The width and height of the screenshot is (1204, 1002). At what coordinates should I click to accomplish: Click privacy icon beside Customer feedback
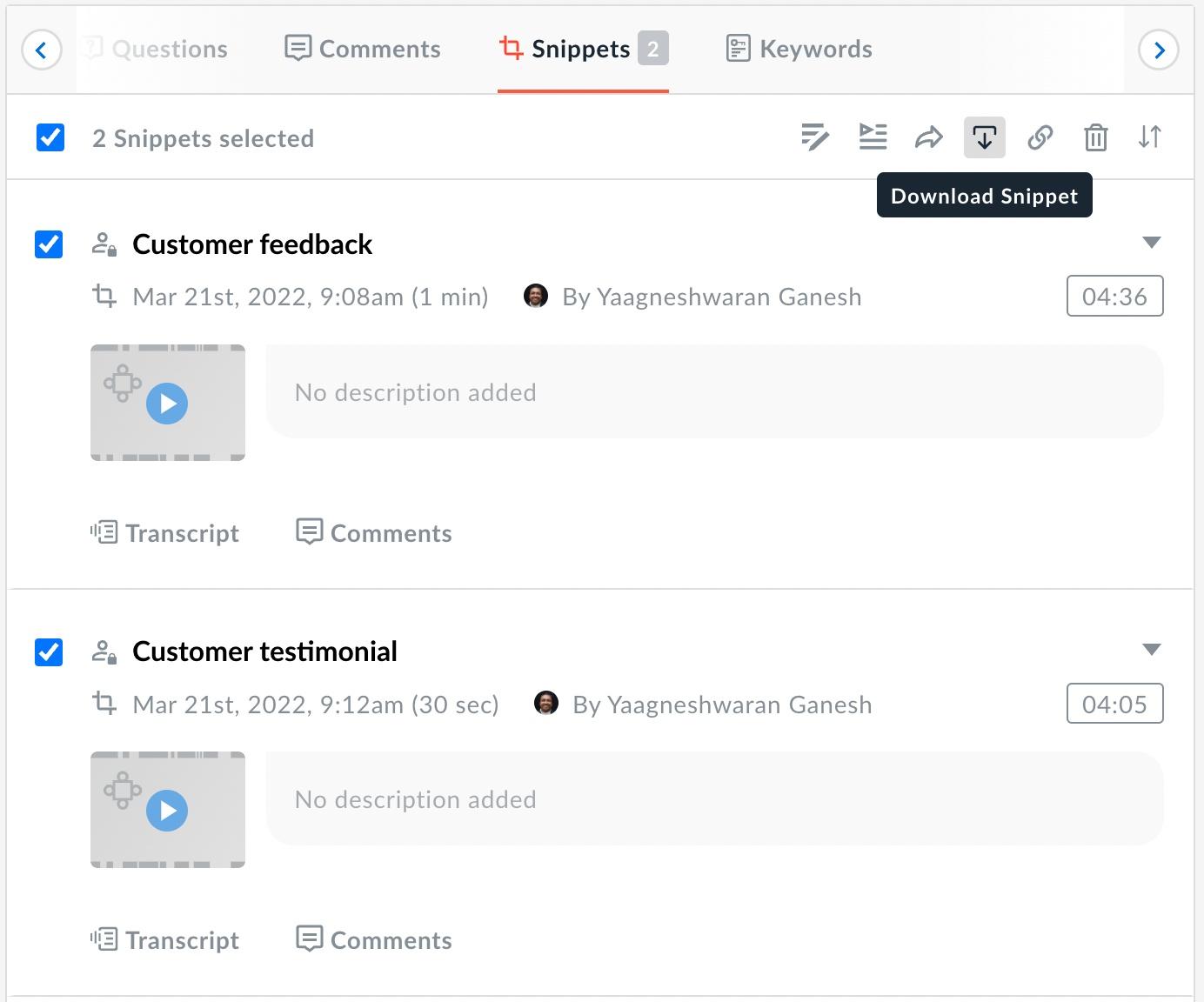[104, 244]
